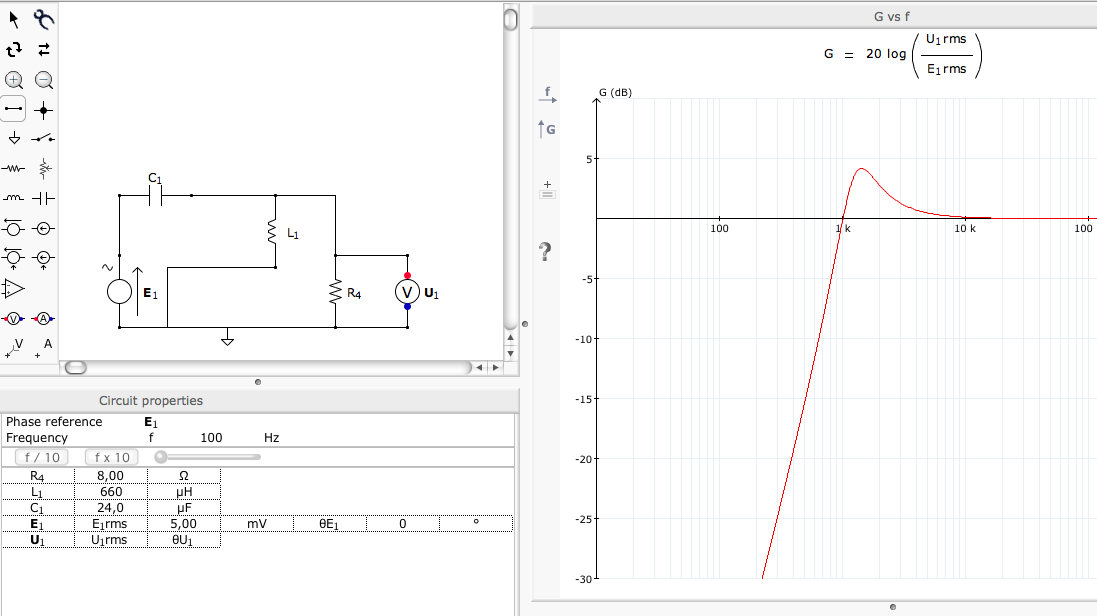Screen dimensions: 1097x616
Task: Toggle the f axis option beside graph
Action: 548,95
